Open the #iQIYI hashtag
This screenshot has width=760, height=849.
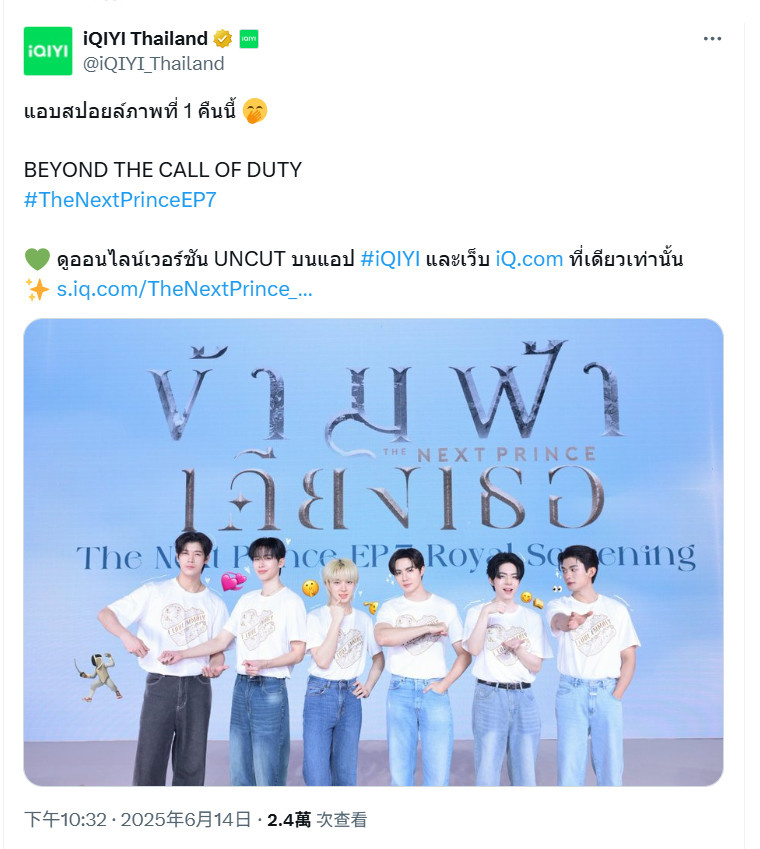point(390,259)
